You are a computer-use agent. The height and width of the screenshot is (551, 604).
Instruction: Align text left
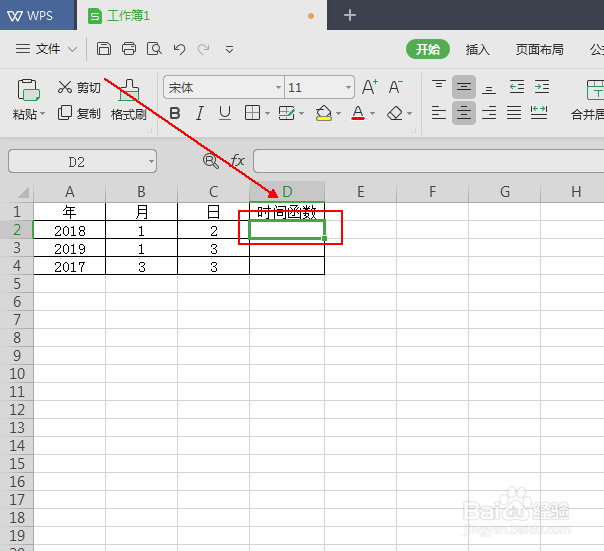tap(439, 113)
